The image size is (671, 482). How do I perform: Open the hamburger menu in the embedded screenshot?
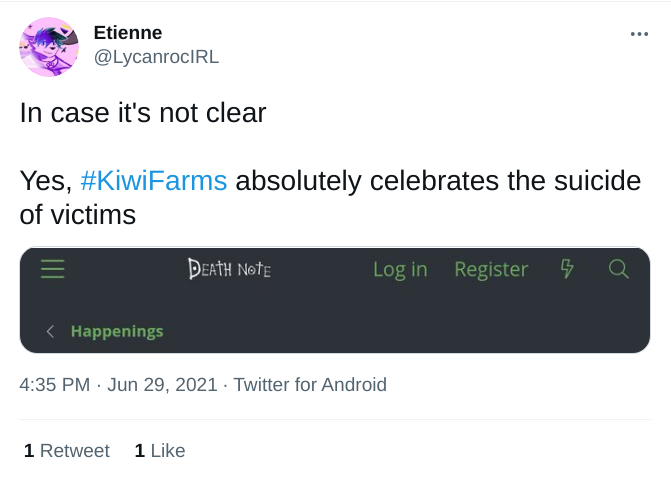click(53, 269)
